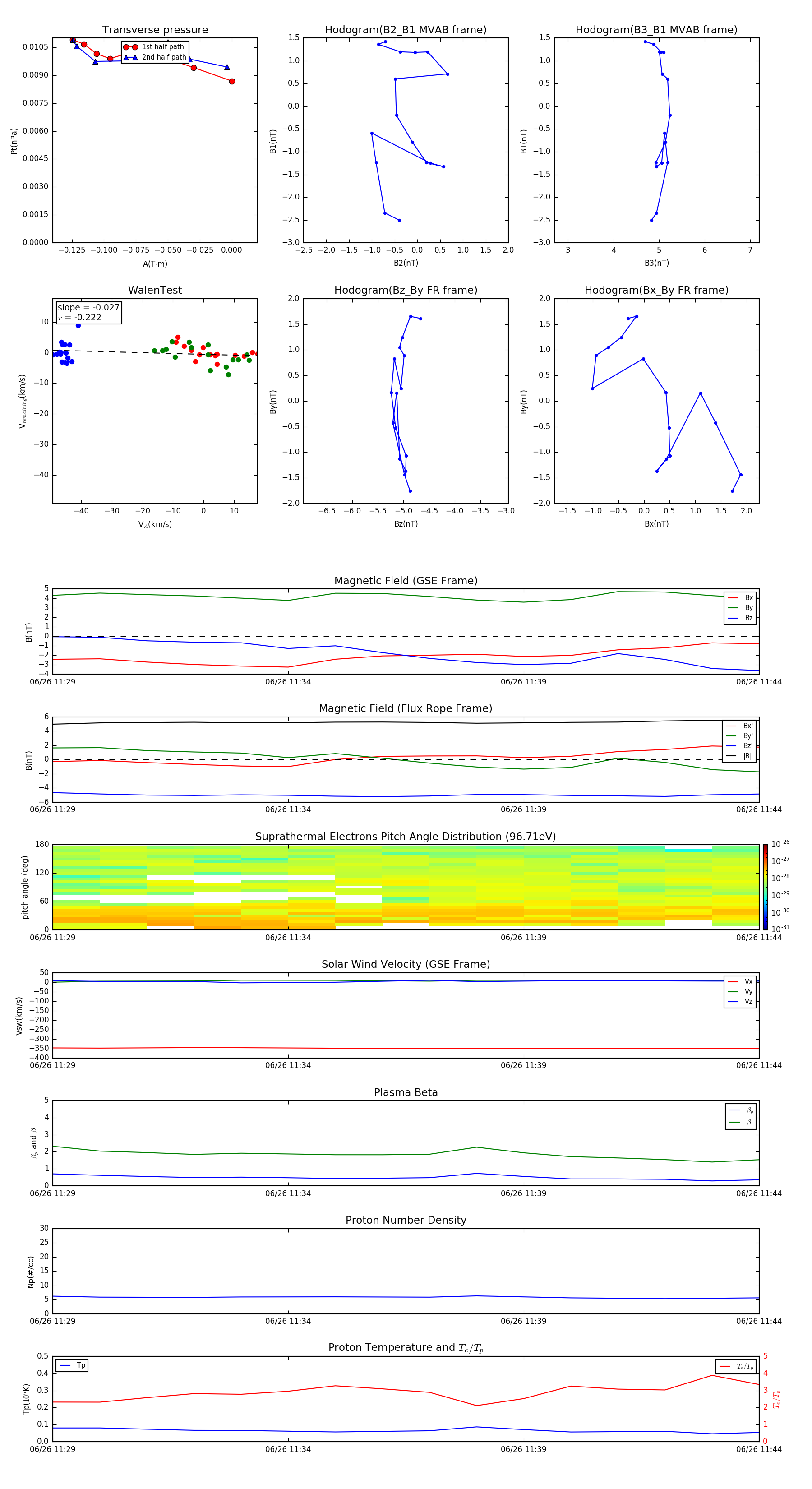Select the blue "Tp" legend entry
Screen dimensions: 812x1489
[x=73, y=1365]
